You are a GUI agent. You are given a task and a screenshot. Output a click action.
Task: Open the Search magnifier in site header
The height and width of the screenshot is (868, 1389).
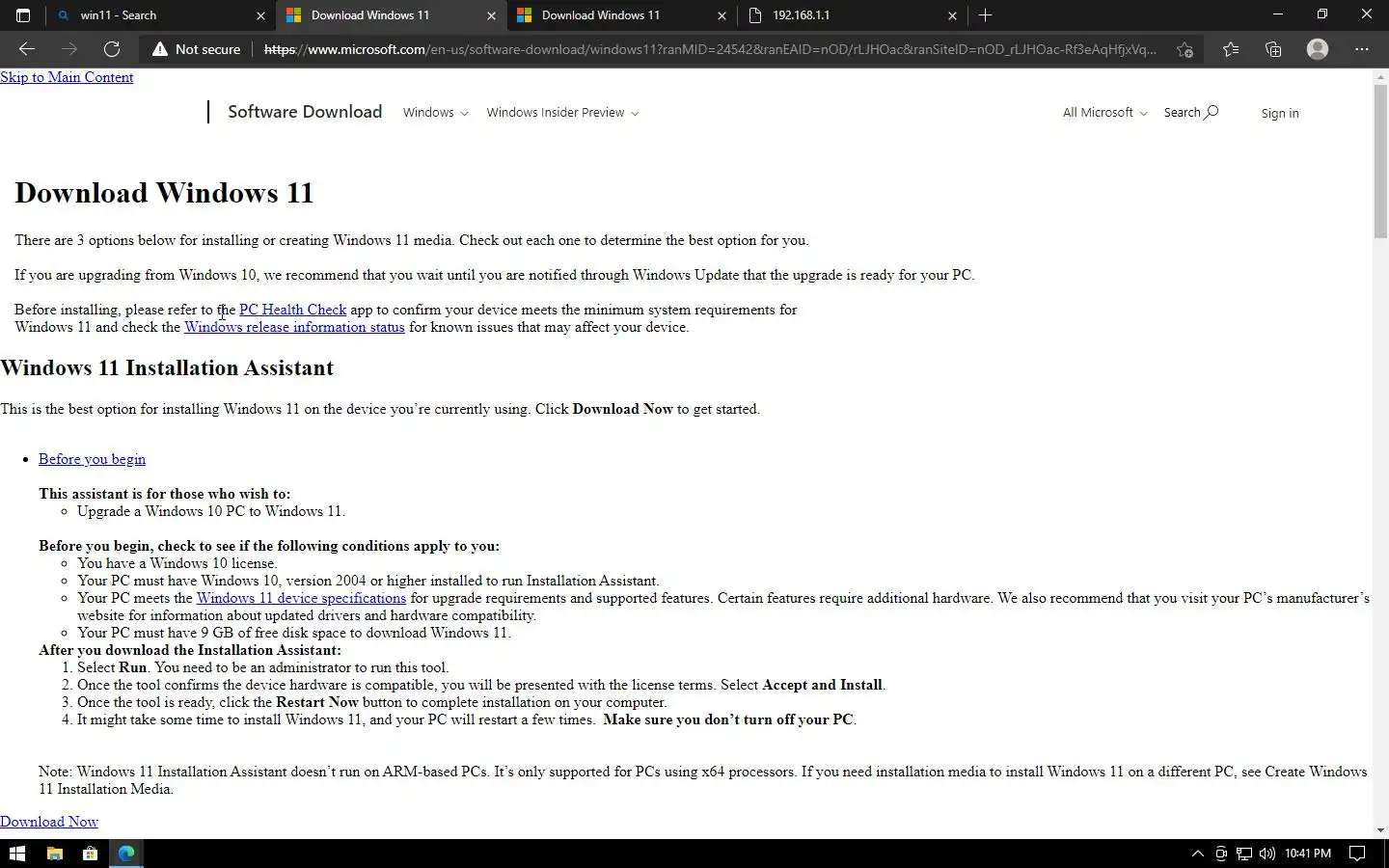point(1191,113)
